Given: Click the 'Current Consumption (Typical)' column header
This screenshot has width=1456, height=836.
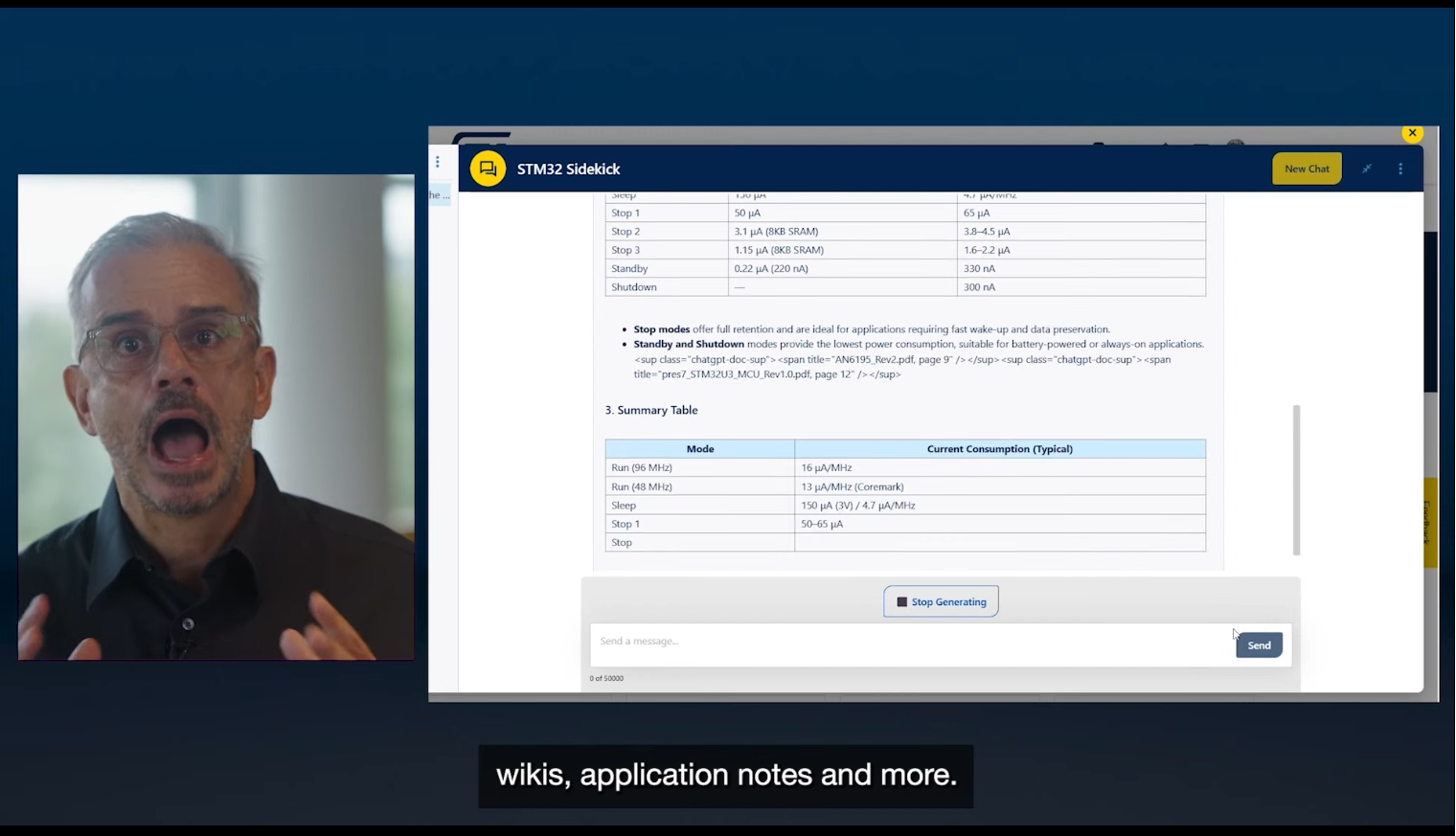Looking at the screenshot, I should [x=1000, y=449].
